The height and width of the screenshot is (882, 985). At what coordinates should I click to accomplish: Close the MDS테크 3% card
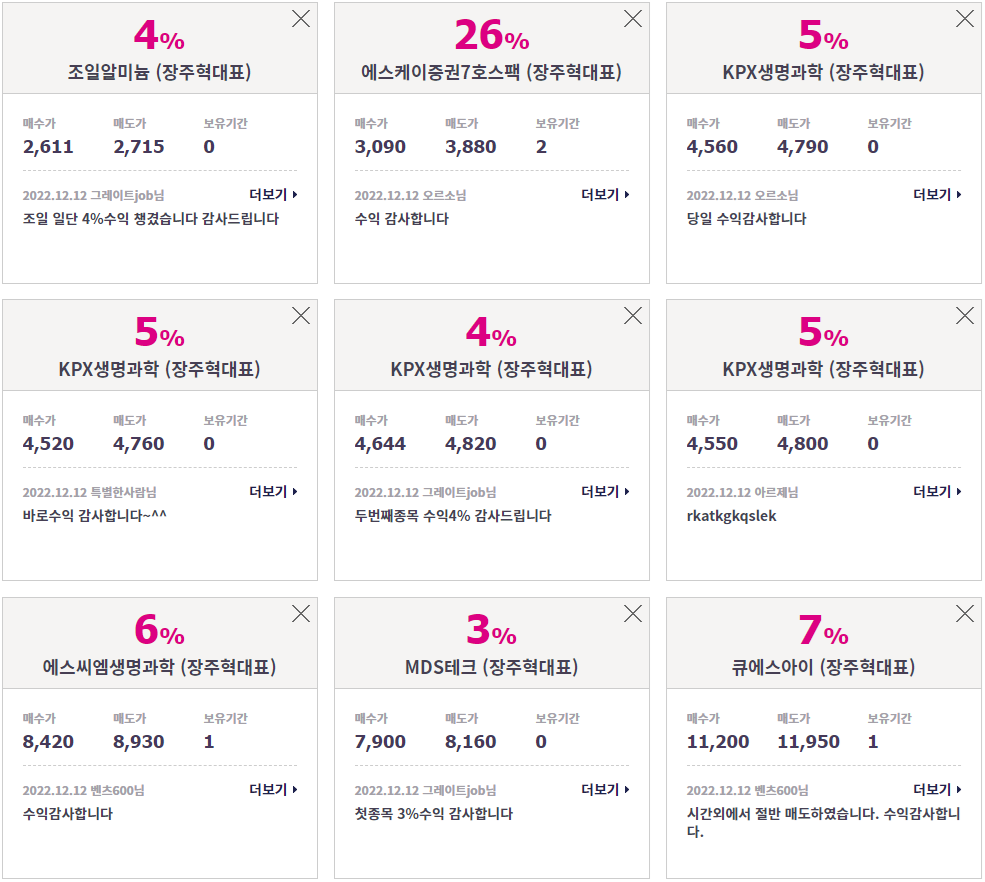(633, 613)
